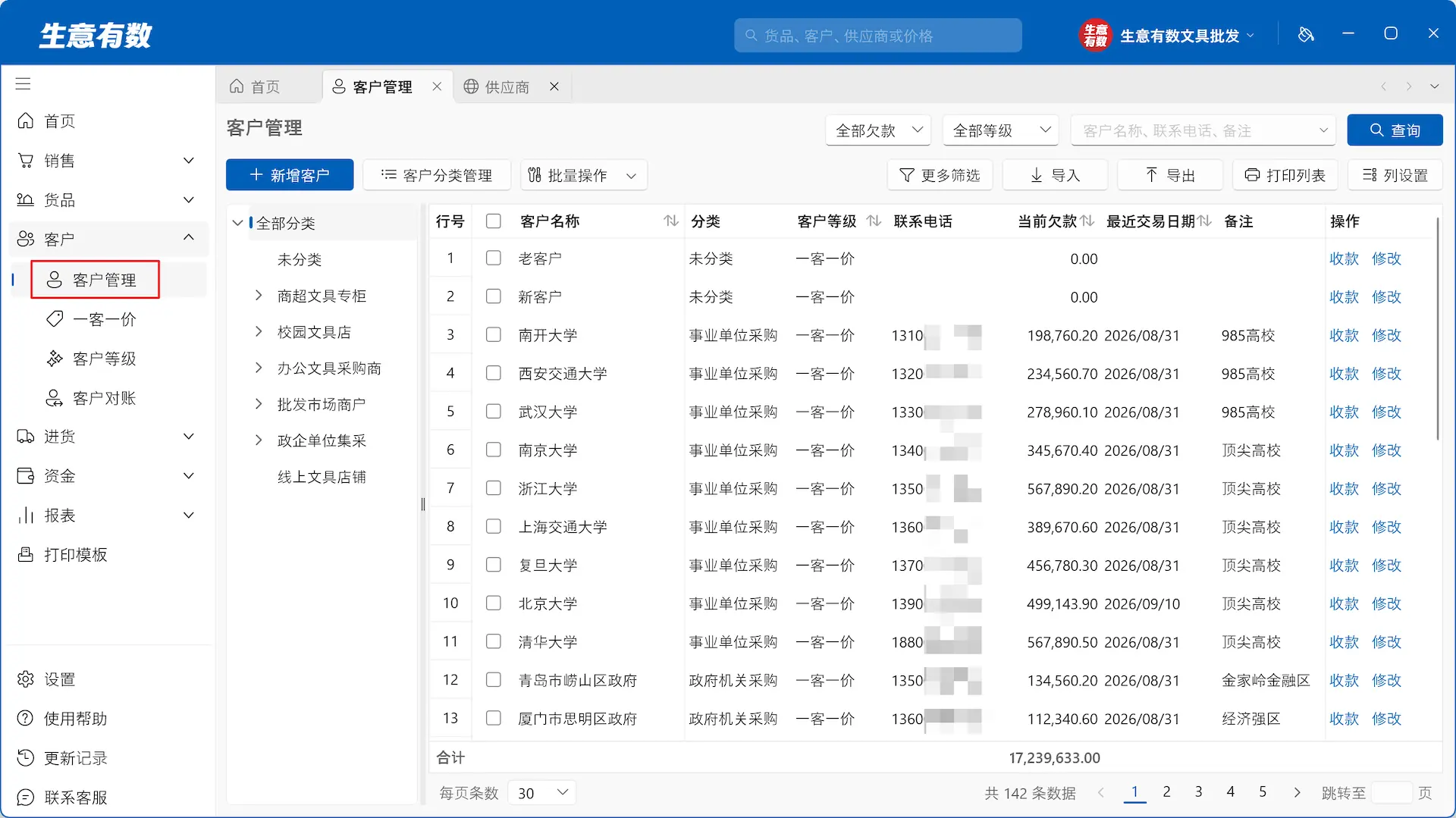Click the 新增客户 button
This screenshot has height=818, width=1456.
coord(290,175)
